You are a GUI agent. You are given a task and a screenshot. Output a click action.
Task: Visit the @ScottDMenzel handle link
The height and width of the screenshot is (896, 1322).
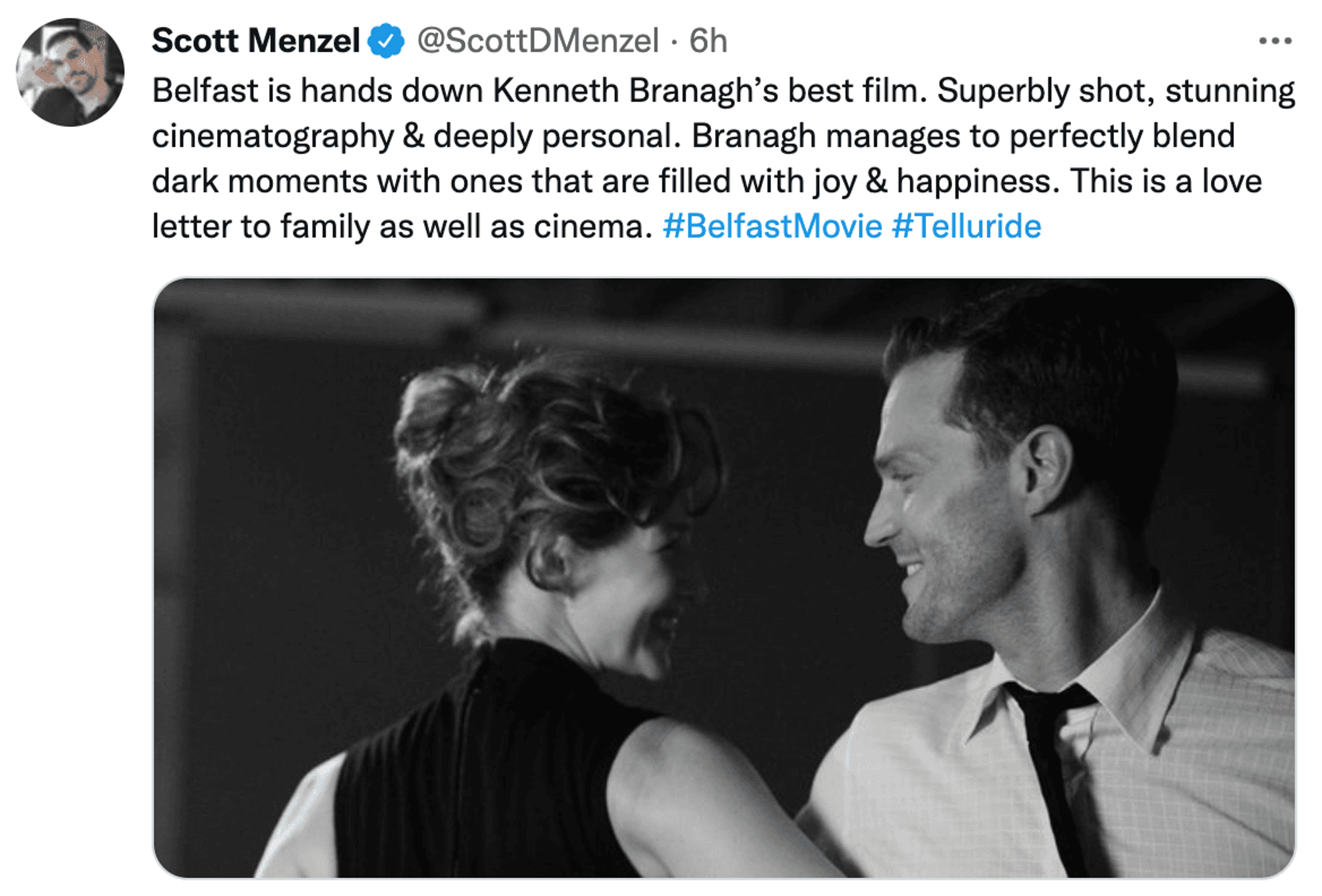pos(537,41)
